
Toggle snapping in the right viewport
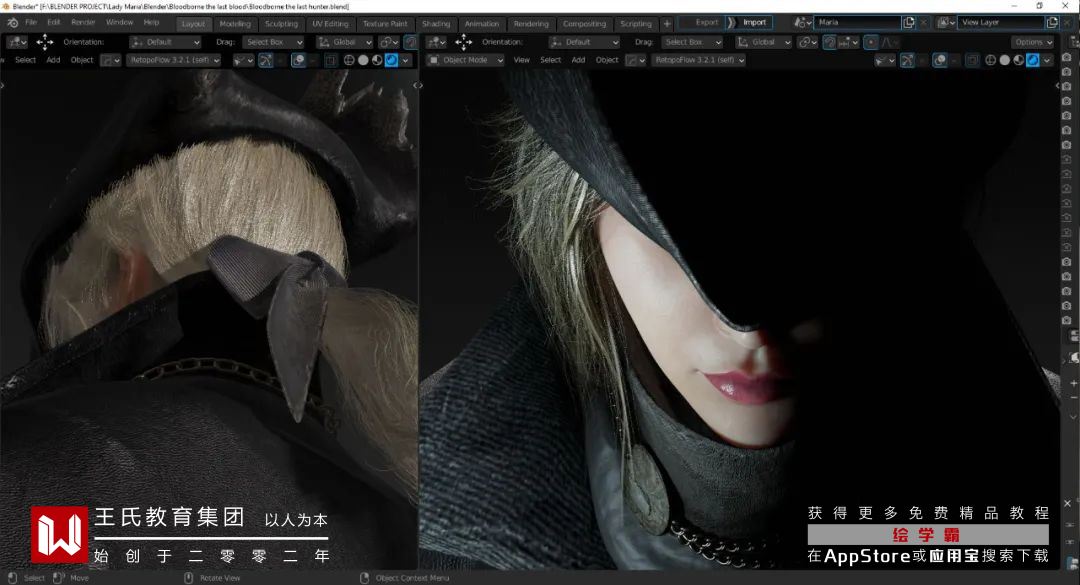829,42
